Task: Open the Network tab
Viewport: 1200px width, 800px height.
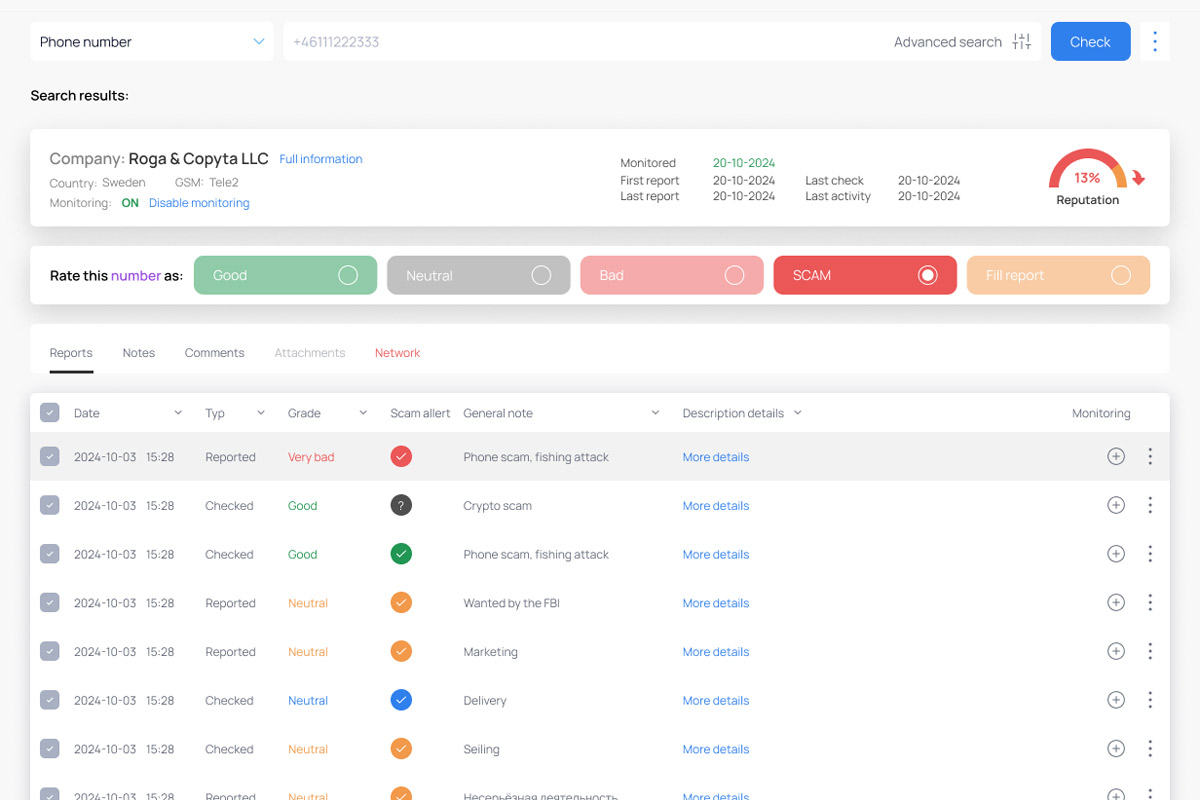Action: coord(397,353)
